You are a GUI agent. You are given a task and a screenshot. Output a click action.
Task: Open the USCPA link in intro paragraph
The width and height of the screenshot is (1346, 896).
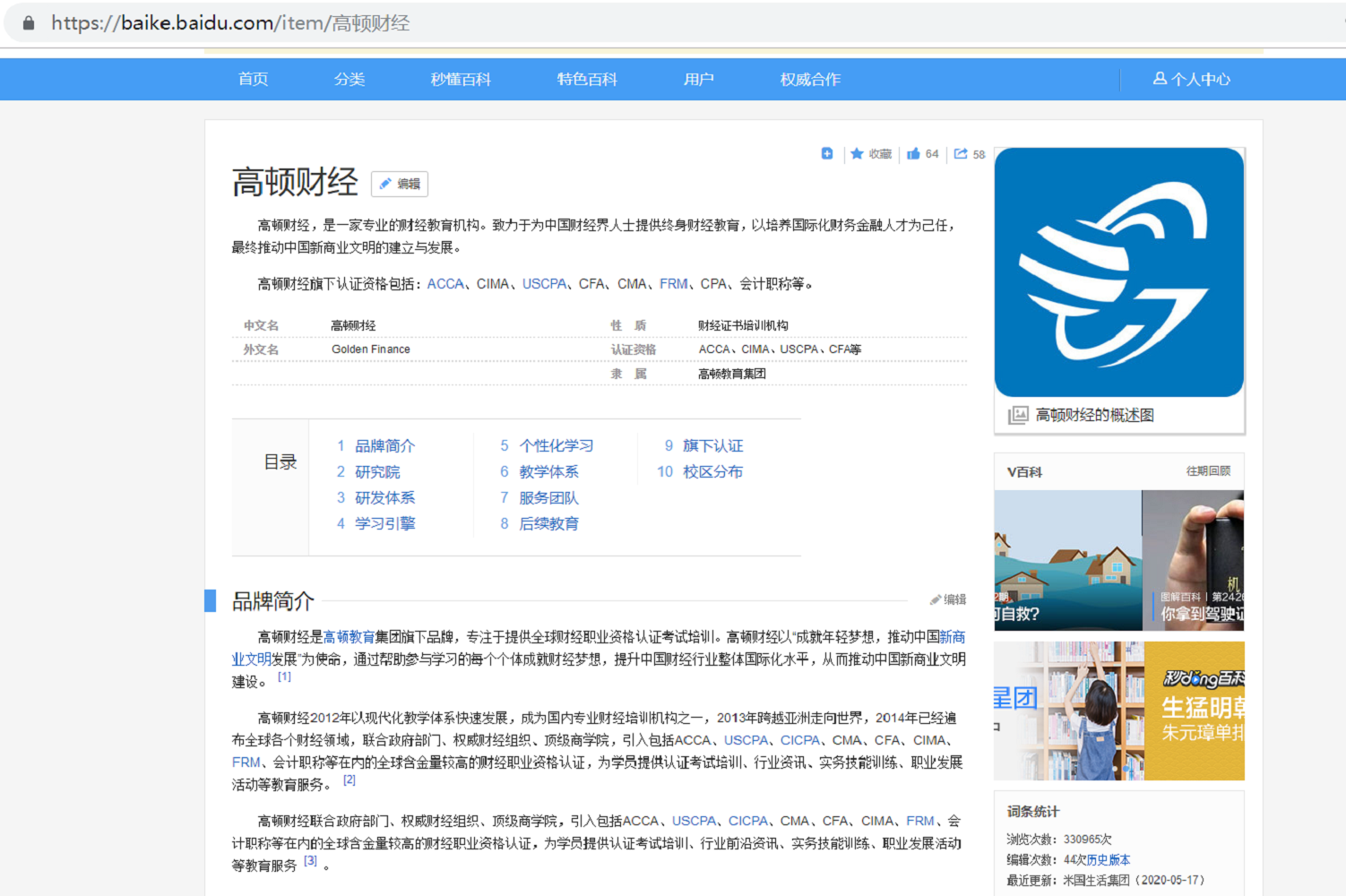click(545, 284)
